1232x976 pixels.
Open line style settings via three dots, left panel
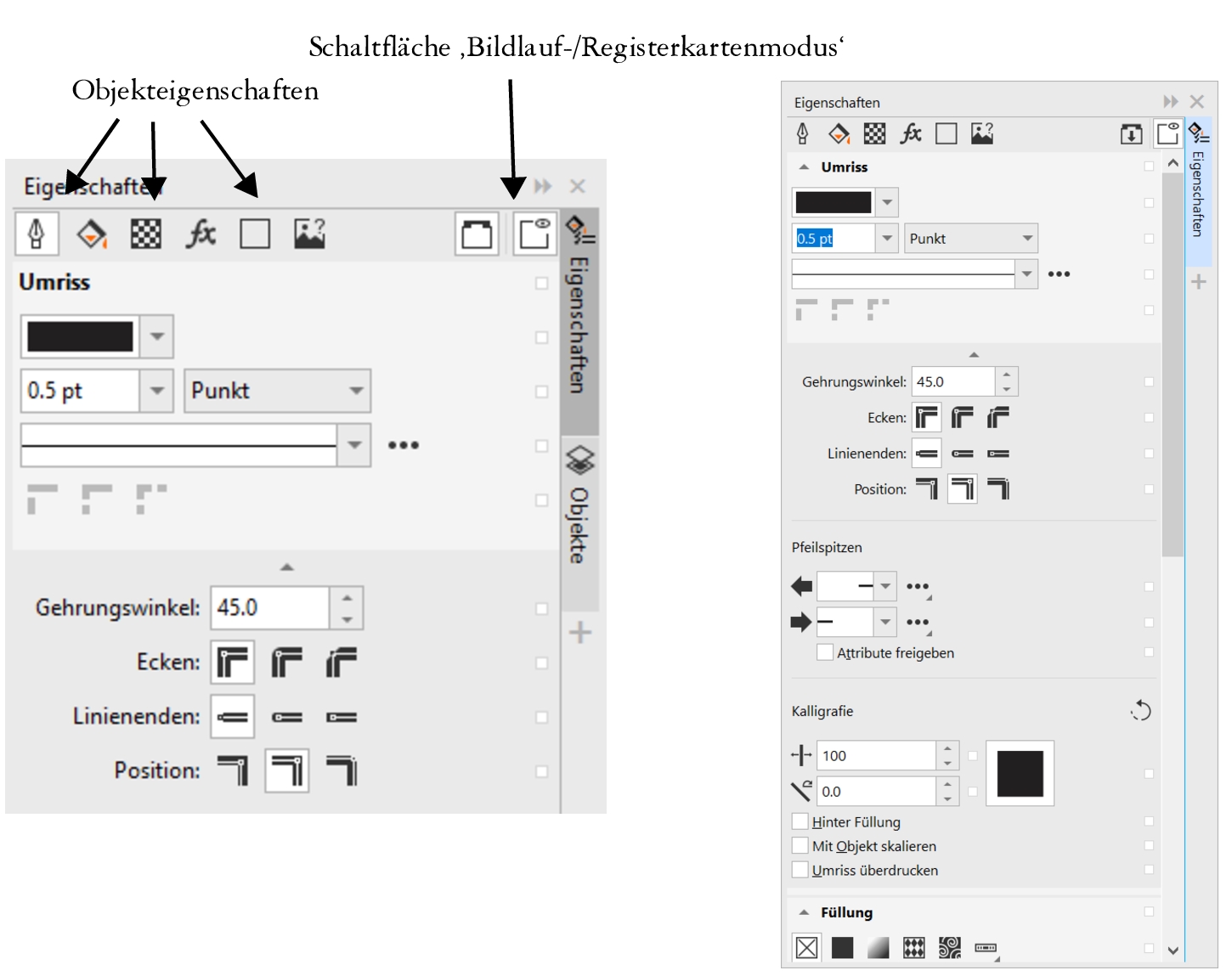point(403,445)
